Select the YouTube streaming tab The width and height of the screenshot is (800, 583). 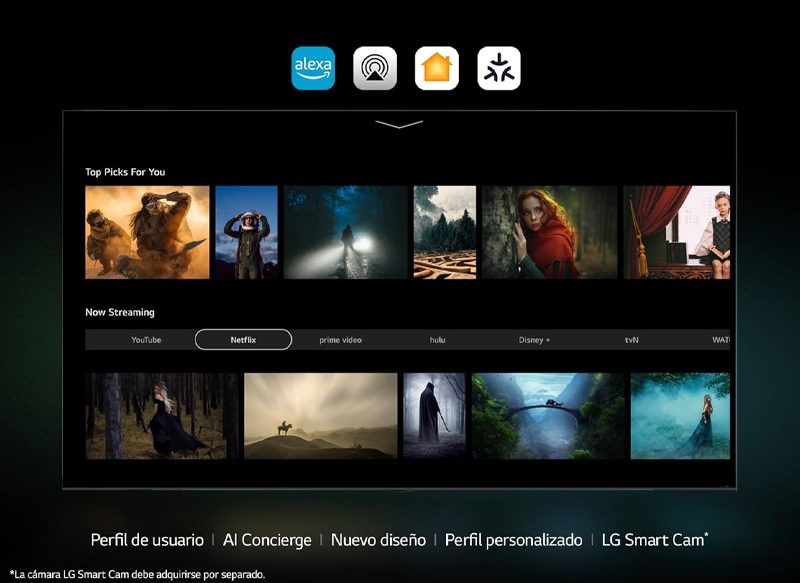coord(146,340)
